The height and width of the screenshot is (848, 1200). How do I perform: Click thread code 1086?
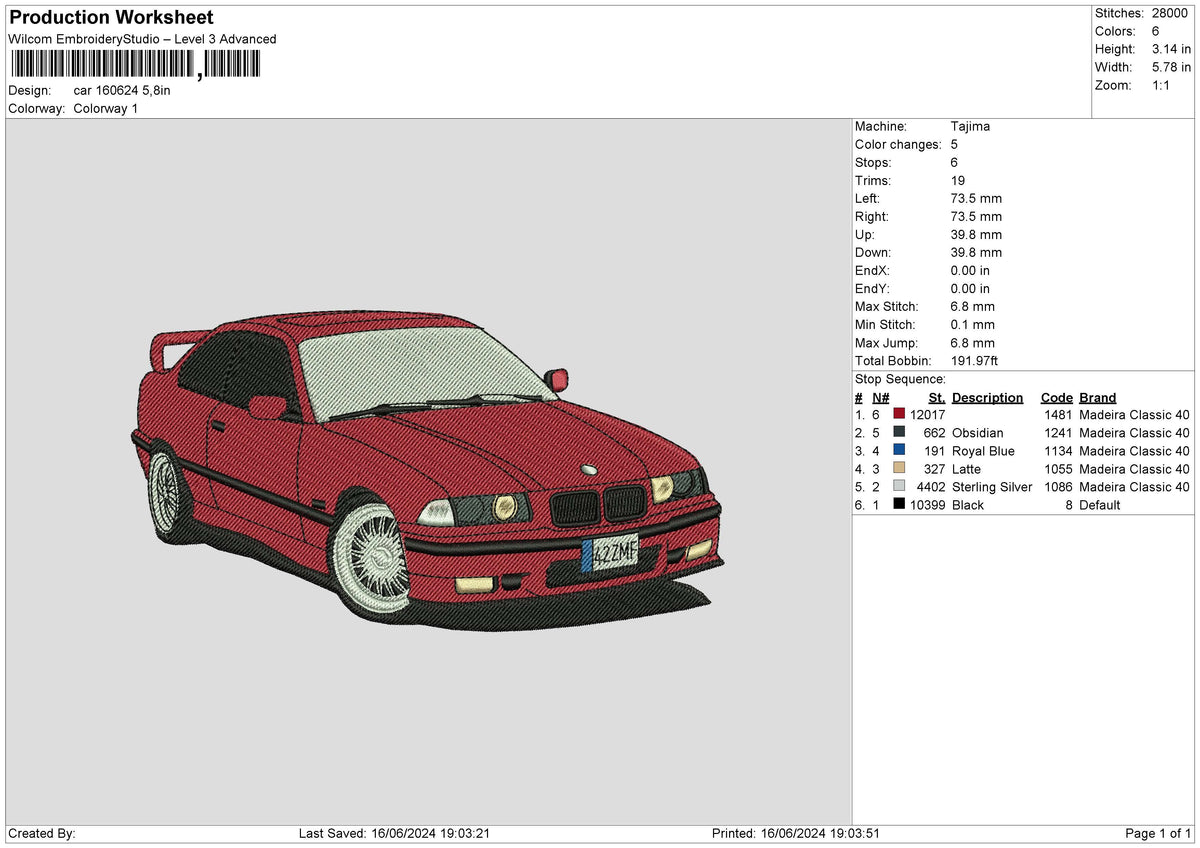tap(1058, 487)
